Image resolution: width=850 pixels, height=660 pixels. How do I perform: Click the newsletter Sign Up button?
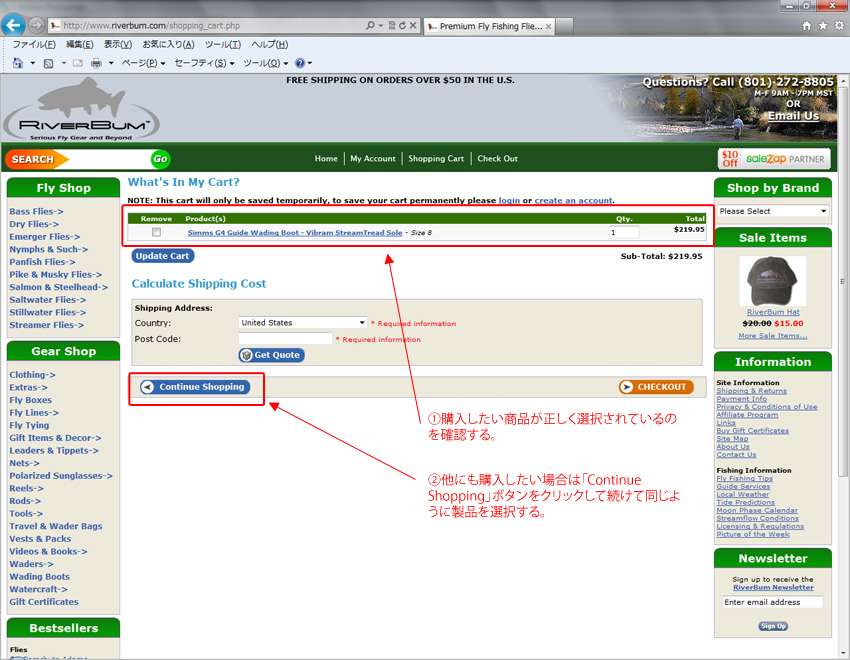pos(773,626)
